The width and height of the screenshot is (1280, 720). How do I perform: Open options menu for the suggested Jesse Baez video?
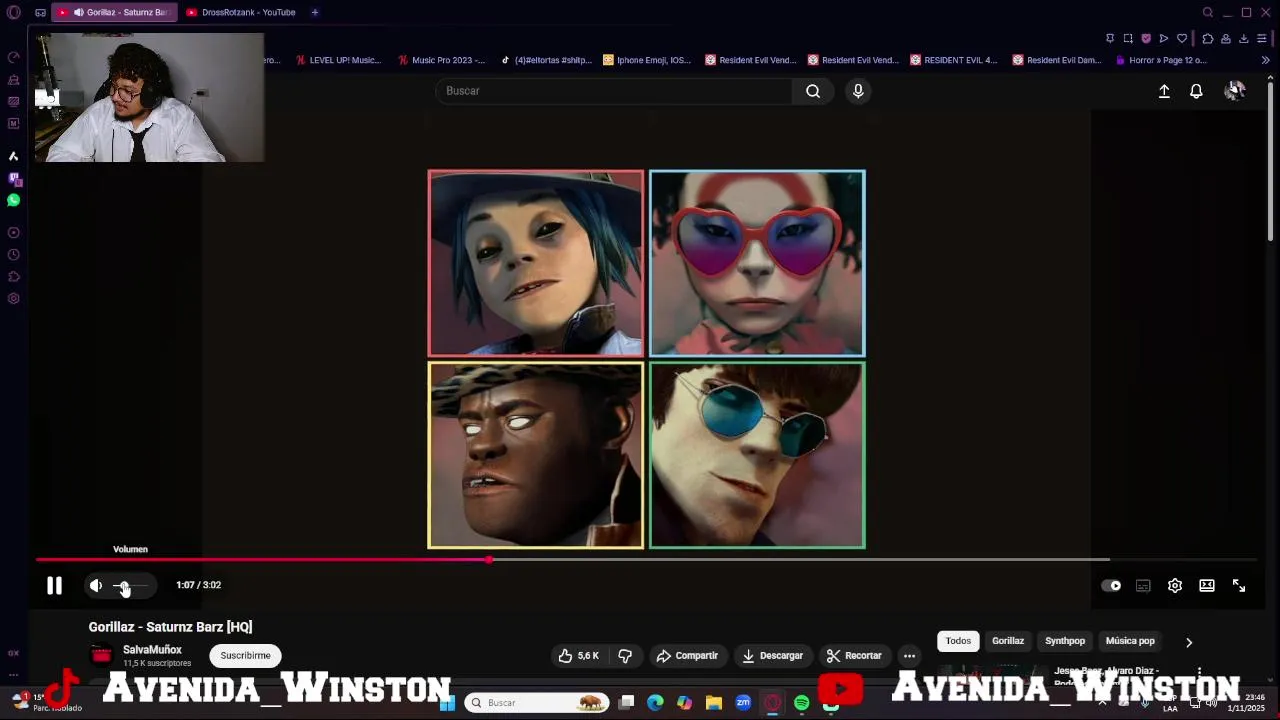click(x=1199, y=673)
